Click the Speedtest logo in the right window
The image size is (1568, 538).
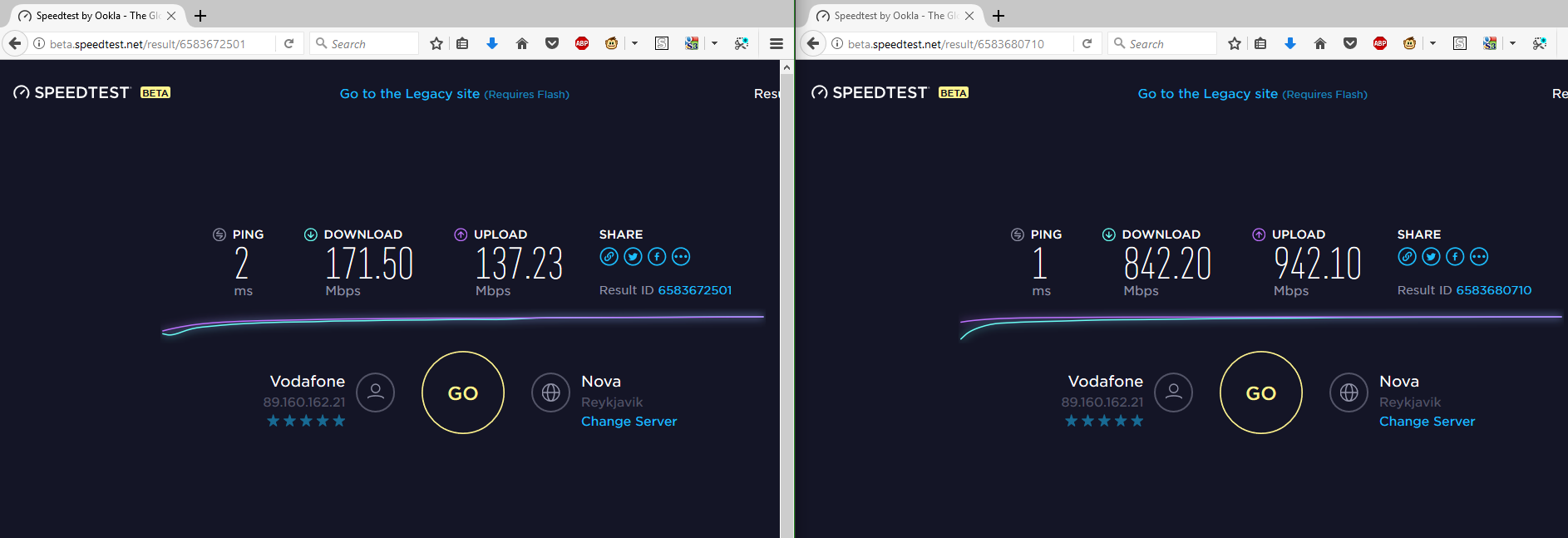(x=870, y=92)
